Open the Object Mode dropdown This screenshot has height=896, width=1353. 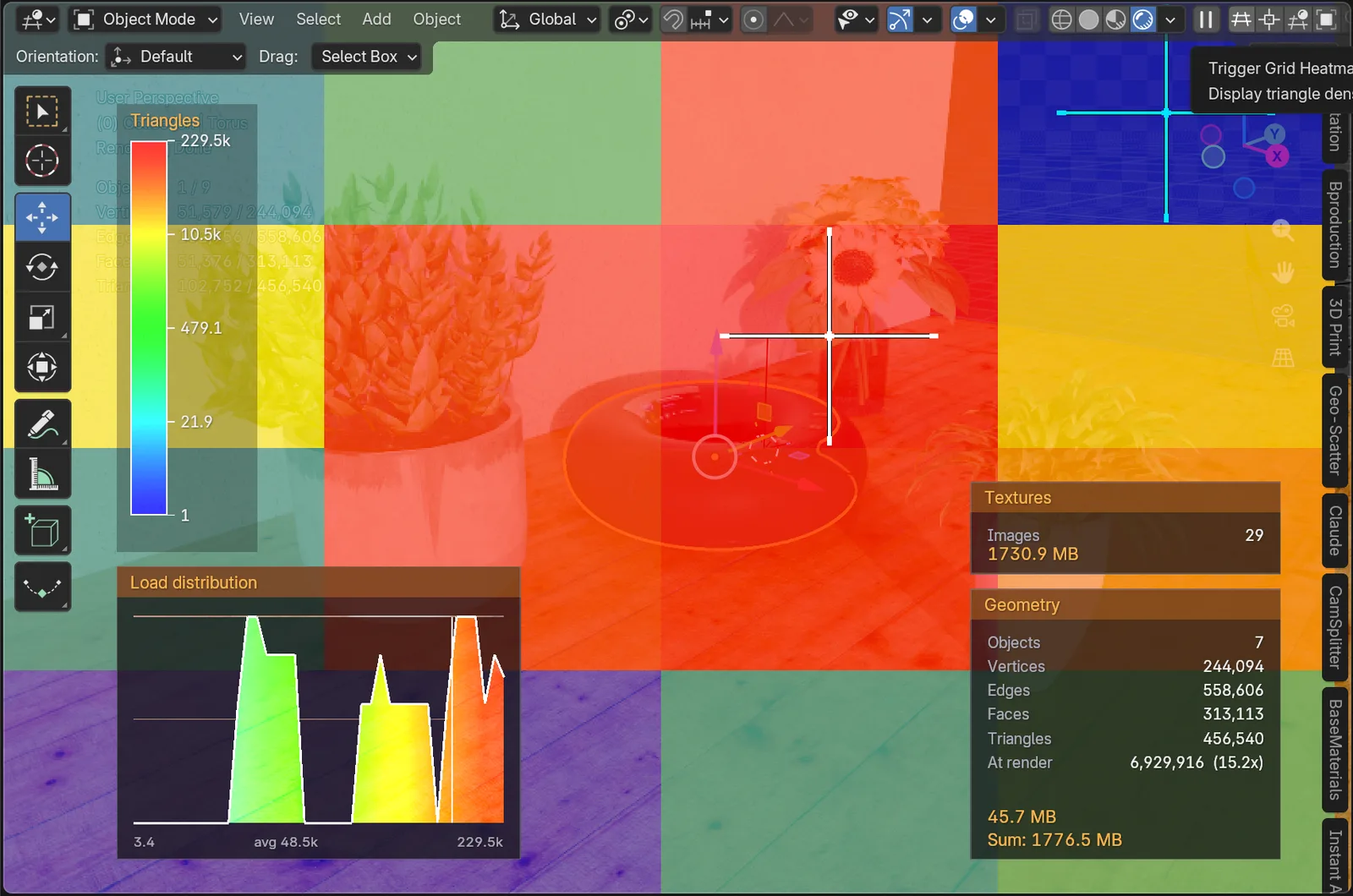[145, 19]
